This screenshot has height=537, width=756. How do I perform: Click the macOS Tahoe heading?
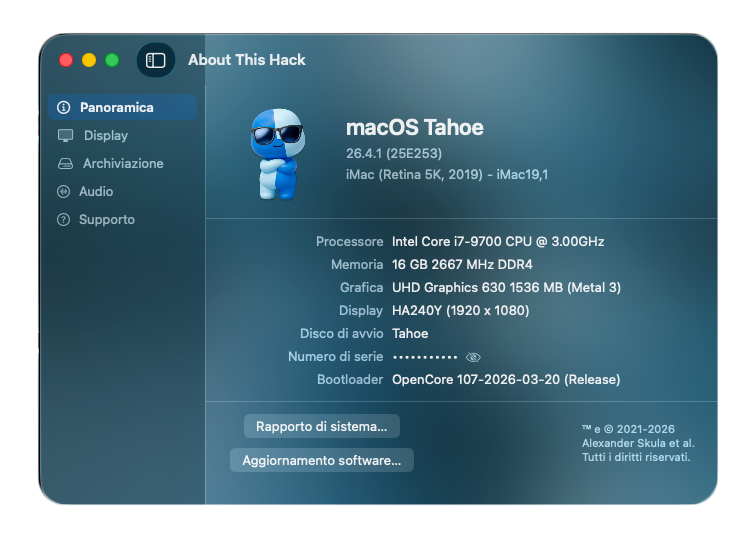415,128
